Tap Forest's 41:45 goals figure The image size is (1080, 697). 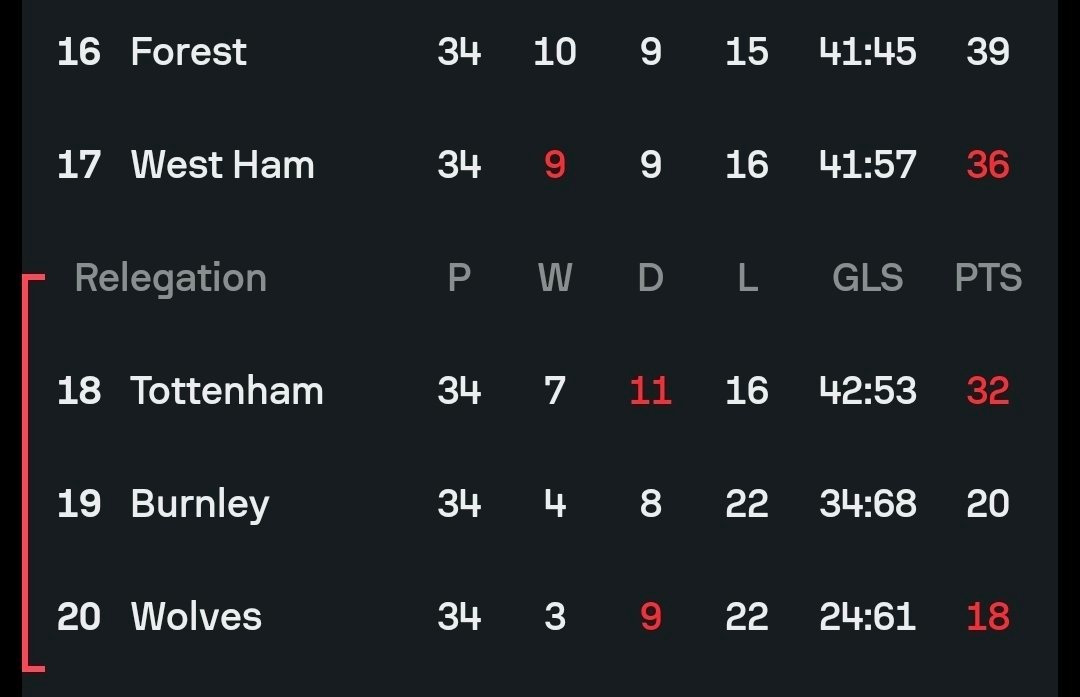coord(867,52)
